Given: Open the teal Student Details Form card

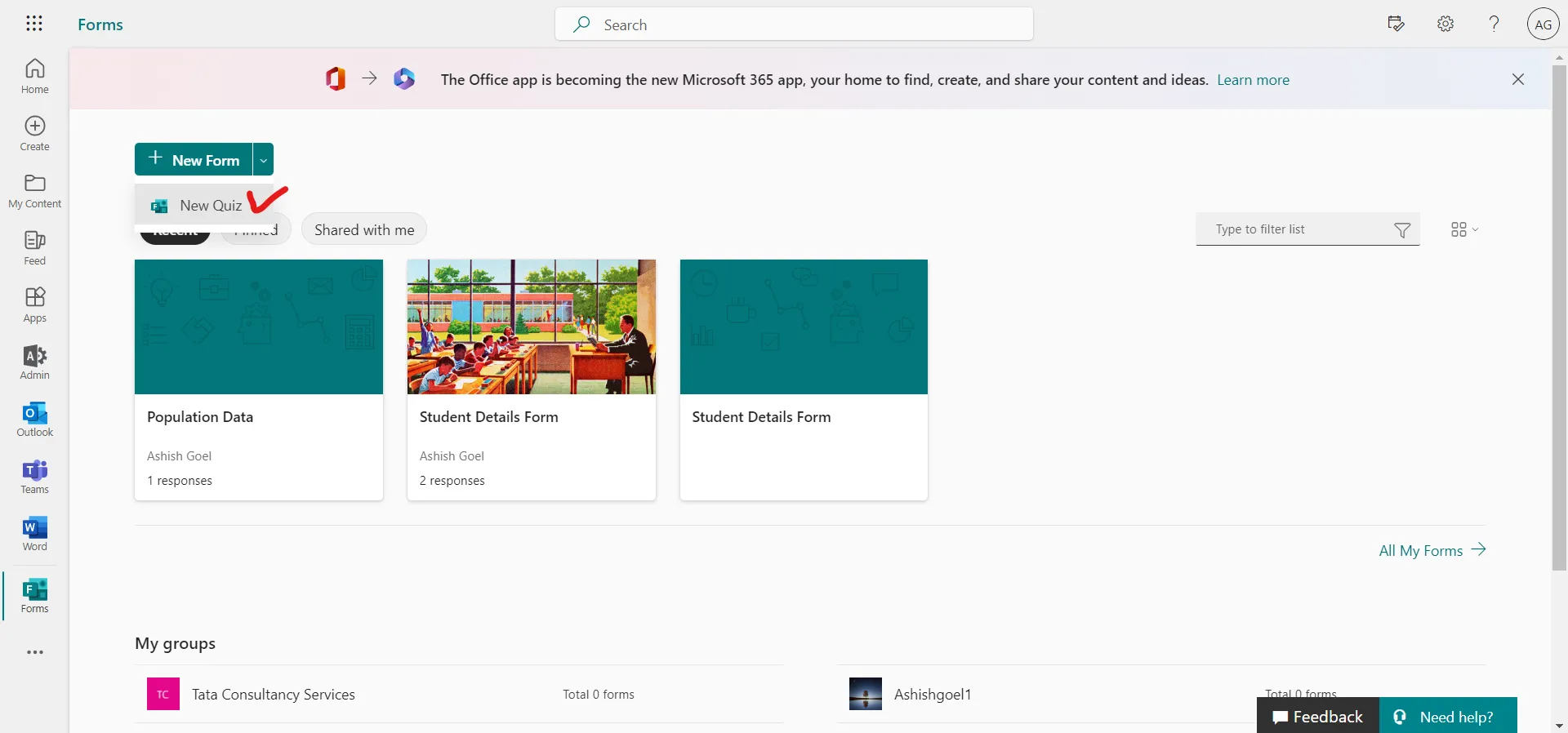Looking at the screenshot, I should (804, 380).
